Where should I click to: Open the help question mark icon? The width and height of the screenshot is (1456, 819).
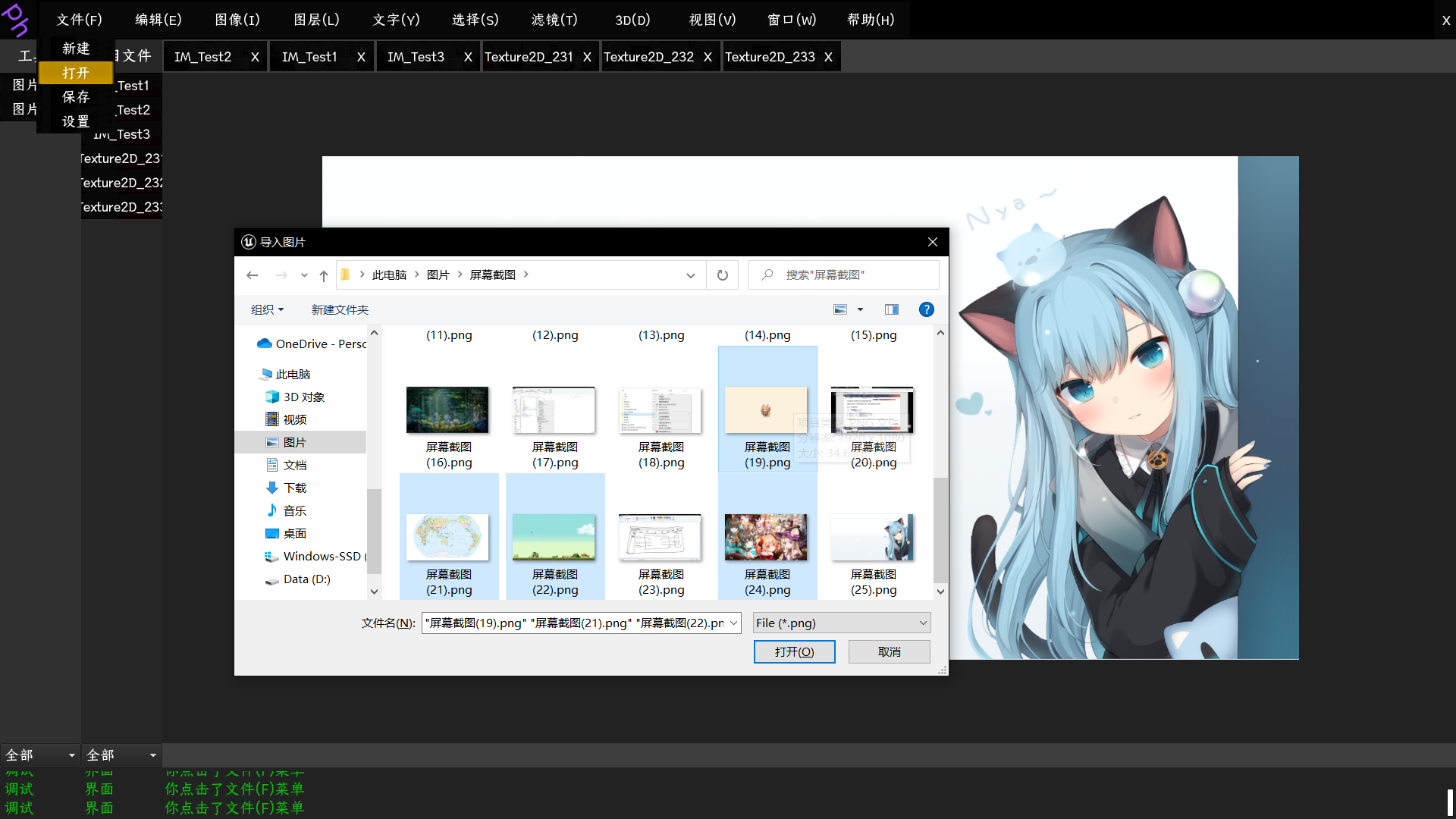pyautogui.click(x=926, y=309)
